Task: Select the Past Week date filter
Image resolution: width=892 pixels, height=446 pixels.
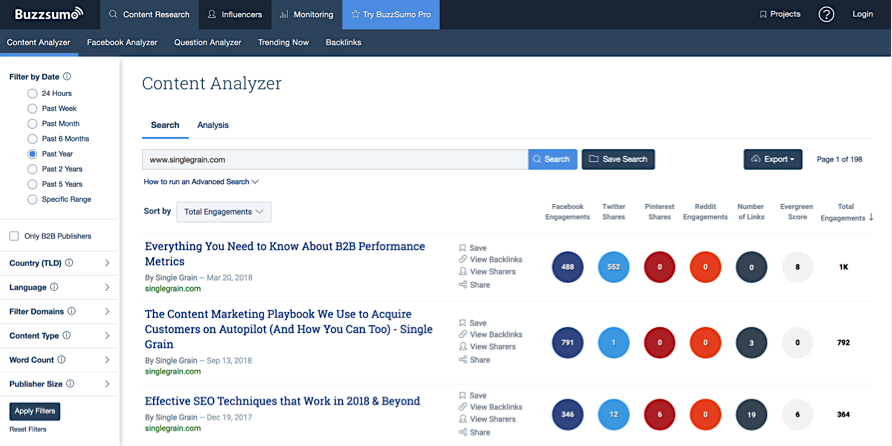Action: pyautogui.click(x=32, y=108)
